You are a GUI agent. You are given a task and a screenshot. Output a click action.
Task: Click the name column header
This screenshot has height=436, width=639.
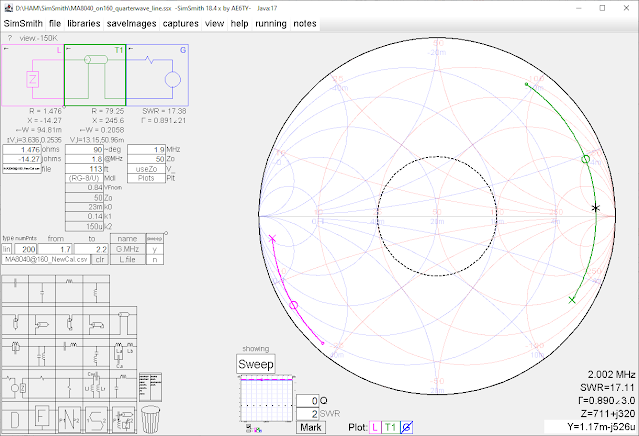tap(128, 239)
